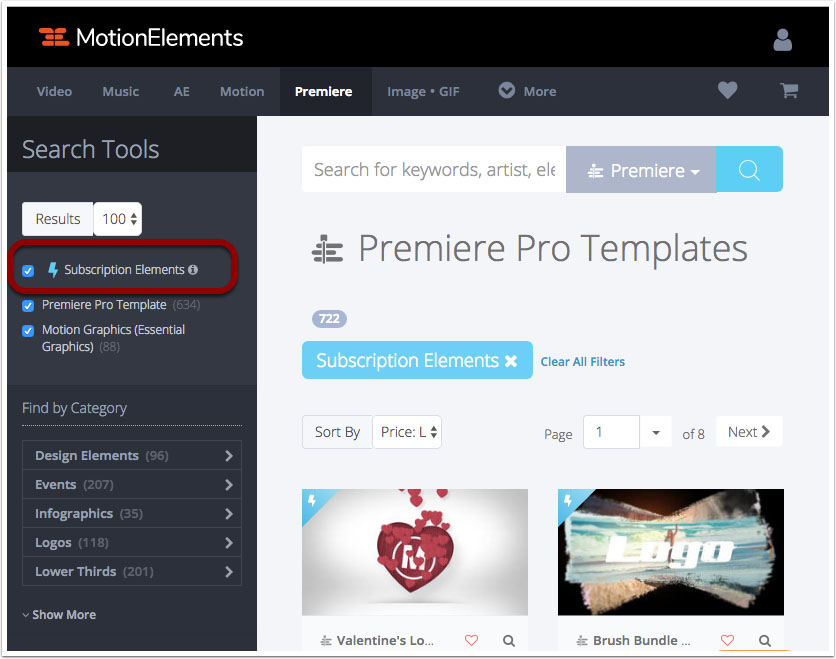Open the Valentine's Lo... title link
Screen dimensions: 836x659
pyautogui.click(x=385, y=640)
